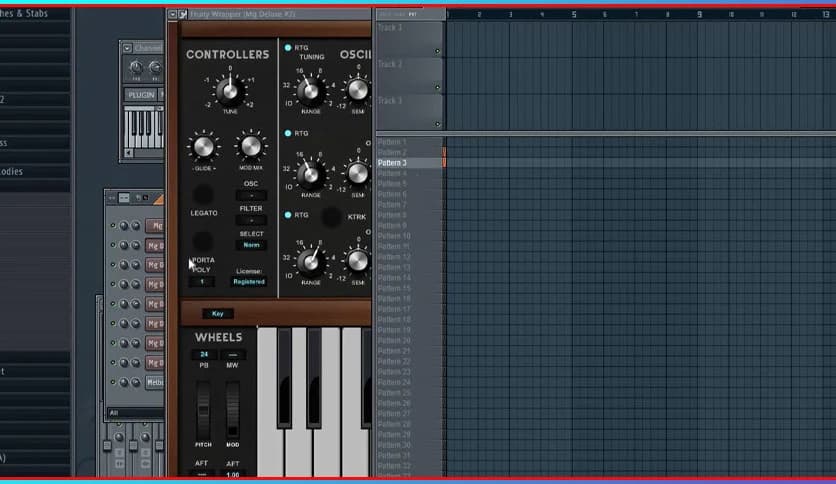Toggle the RTG light beside KTRK

pos(288,215)
